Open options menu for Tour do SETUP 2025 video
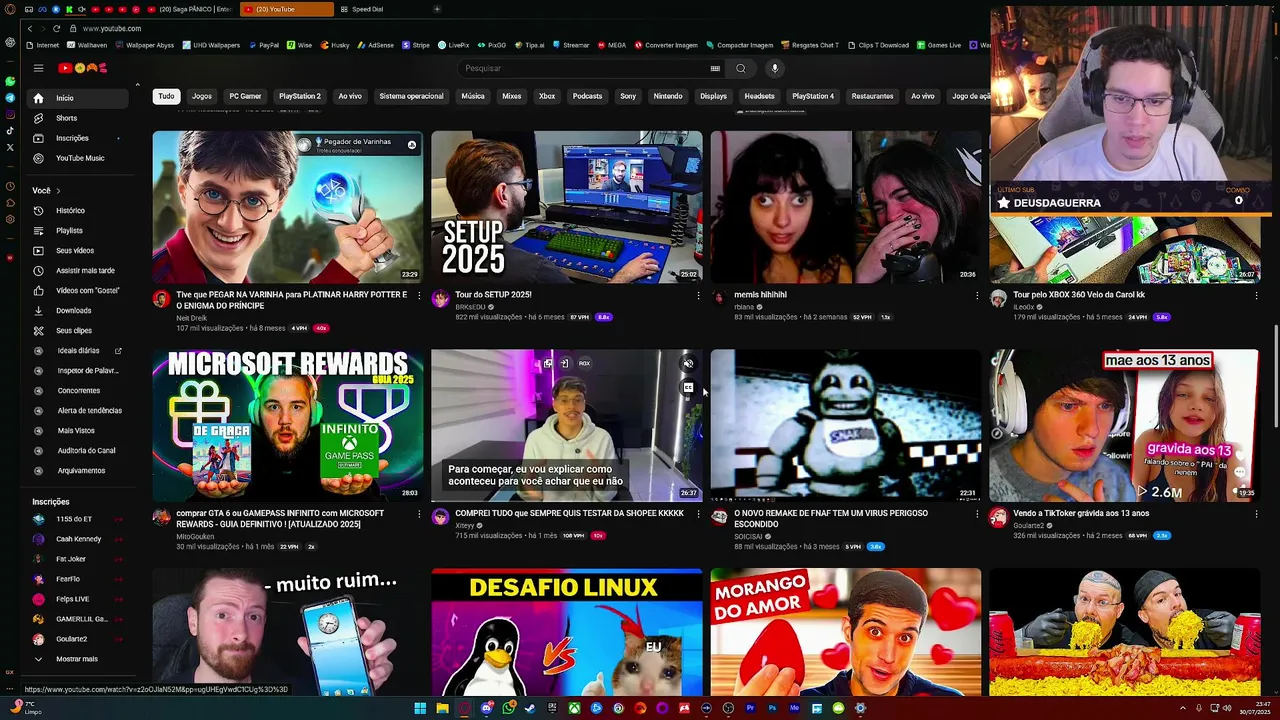The image size is (1280, 720). click(698, 296)
